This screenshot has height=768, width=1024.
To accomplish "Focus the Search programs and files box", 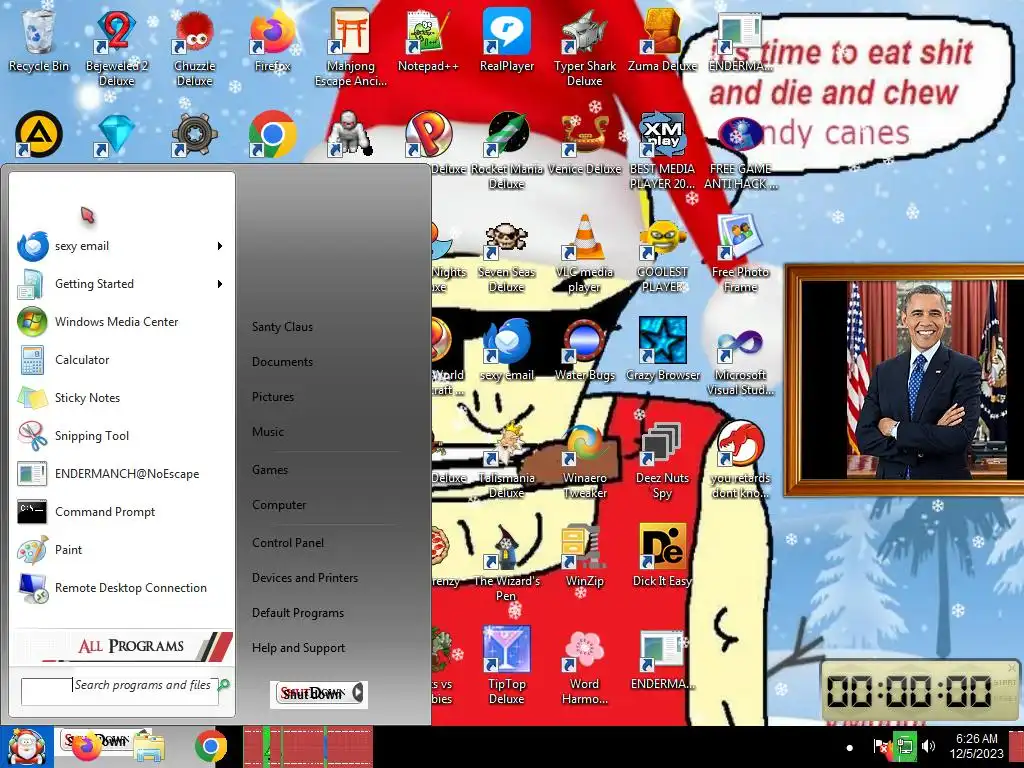I will [120, 691].
